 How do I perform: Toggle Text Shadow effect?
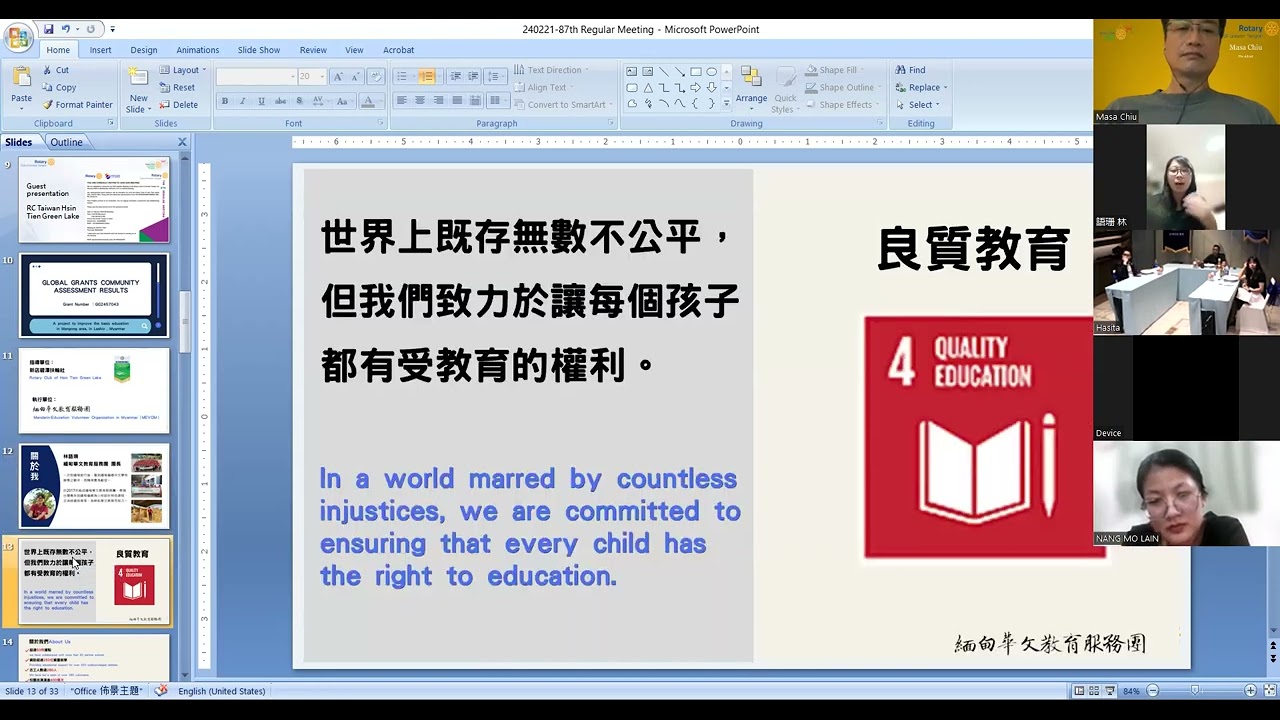tap(298, 101)
